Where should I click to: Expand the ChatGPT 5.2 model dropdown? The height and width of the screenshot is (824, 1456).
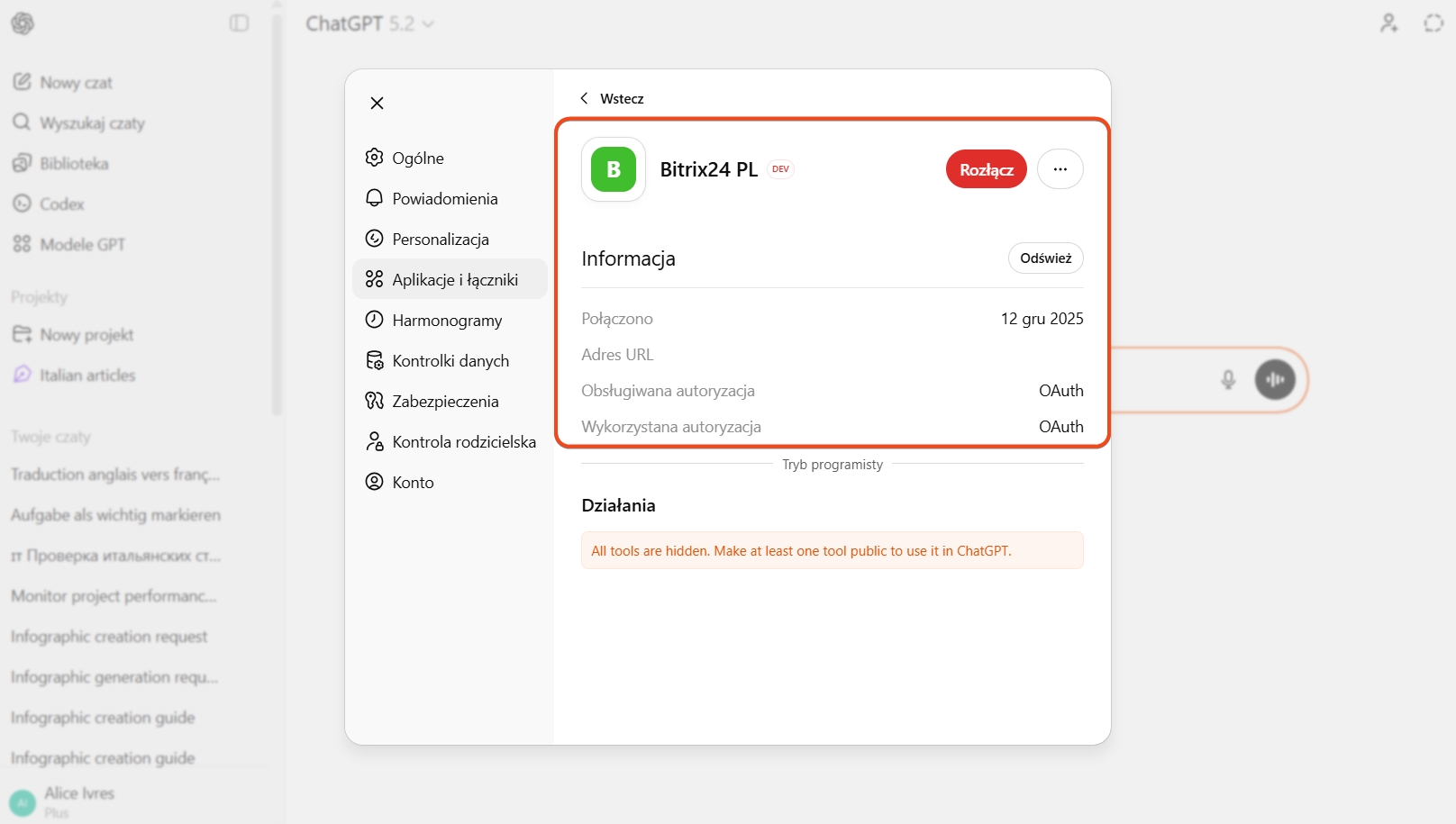(x=369, y=24)
